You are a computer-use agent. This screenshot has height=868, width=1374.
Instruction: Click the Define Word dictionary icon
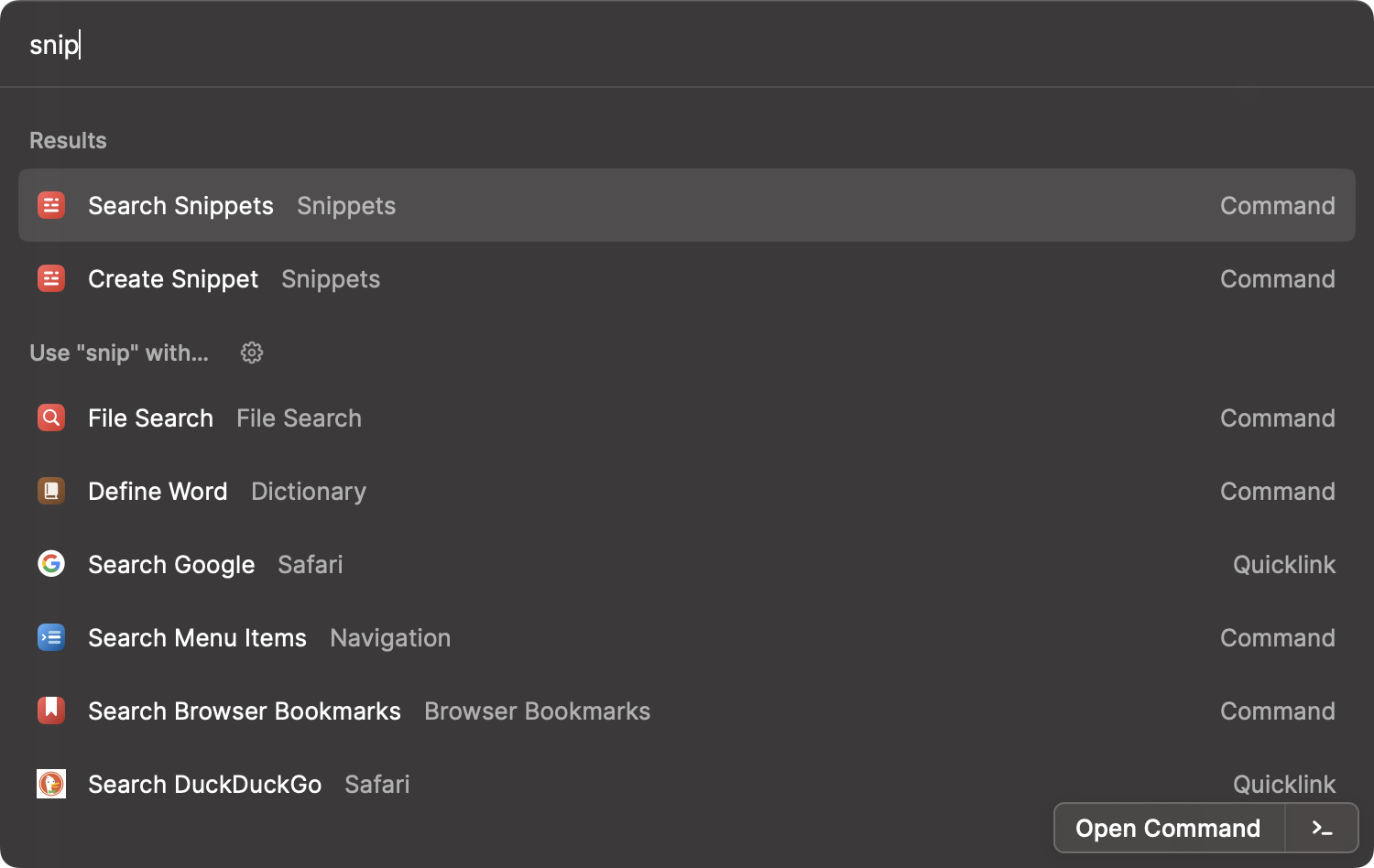tap(51, 491)
